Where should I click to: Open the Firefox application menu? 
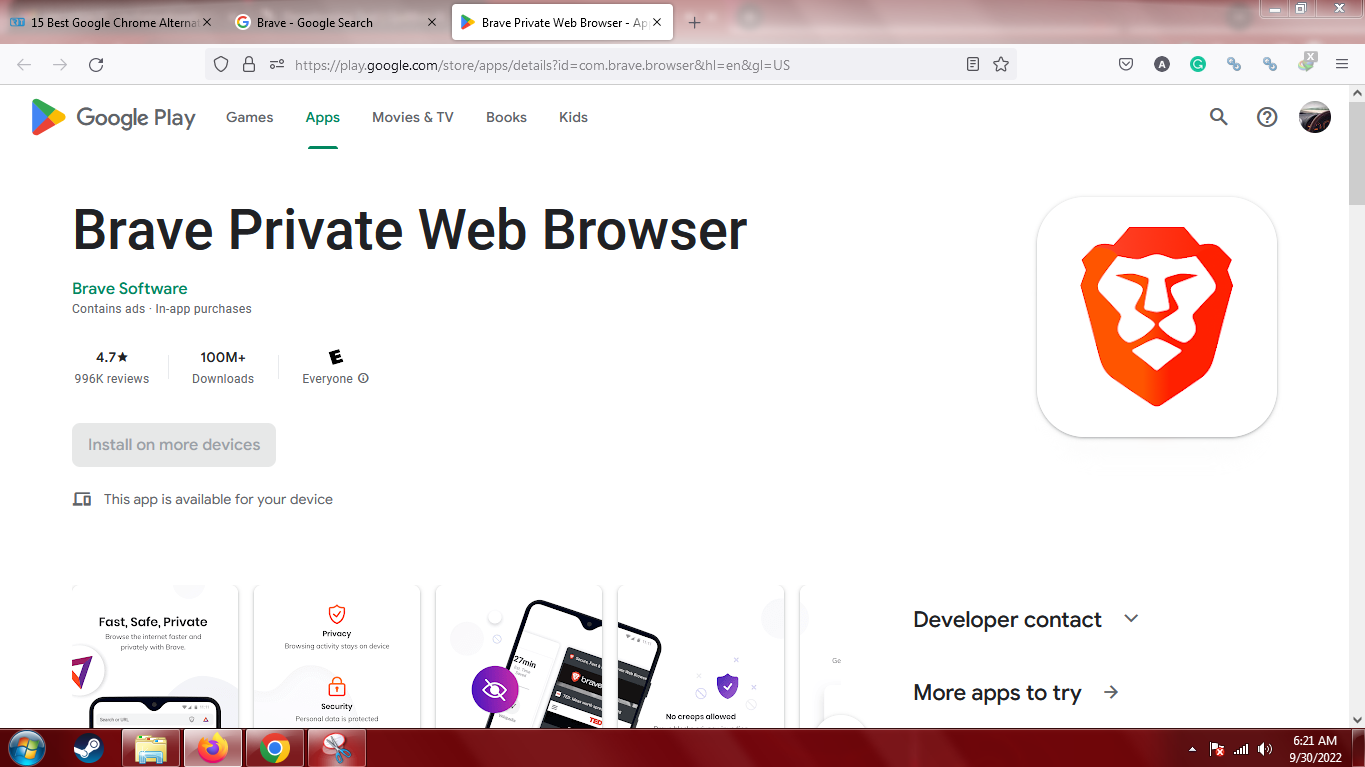tap(1341, 65)
